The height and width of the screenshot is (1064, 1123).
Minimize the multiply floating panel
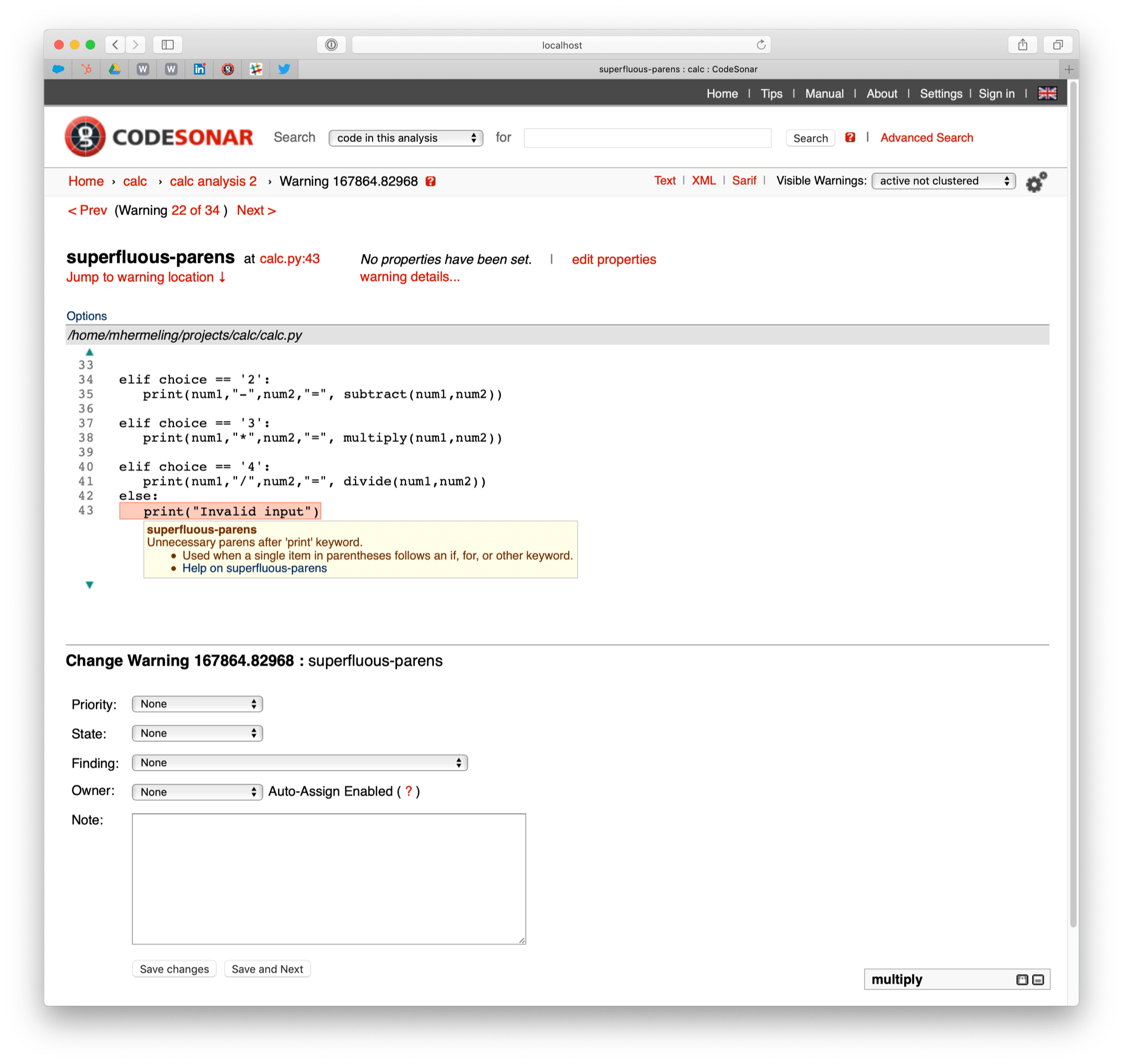pos(1038,979)
